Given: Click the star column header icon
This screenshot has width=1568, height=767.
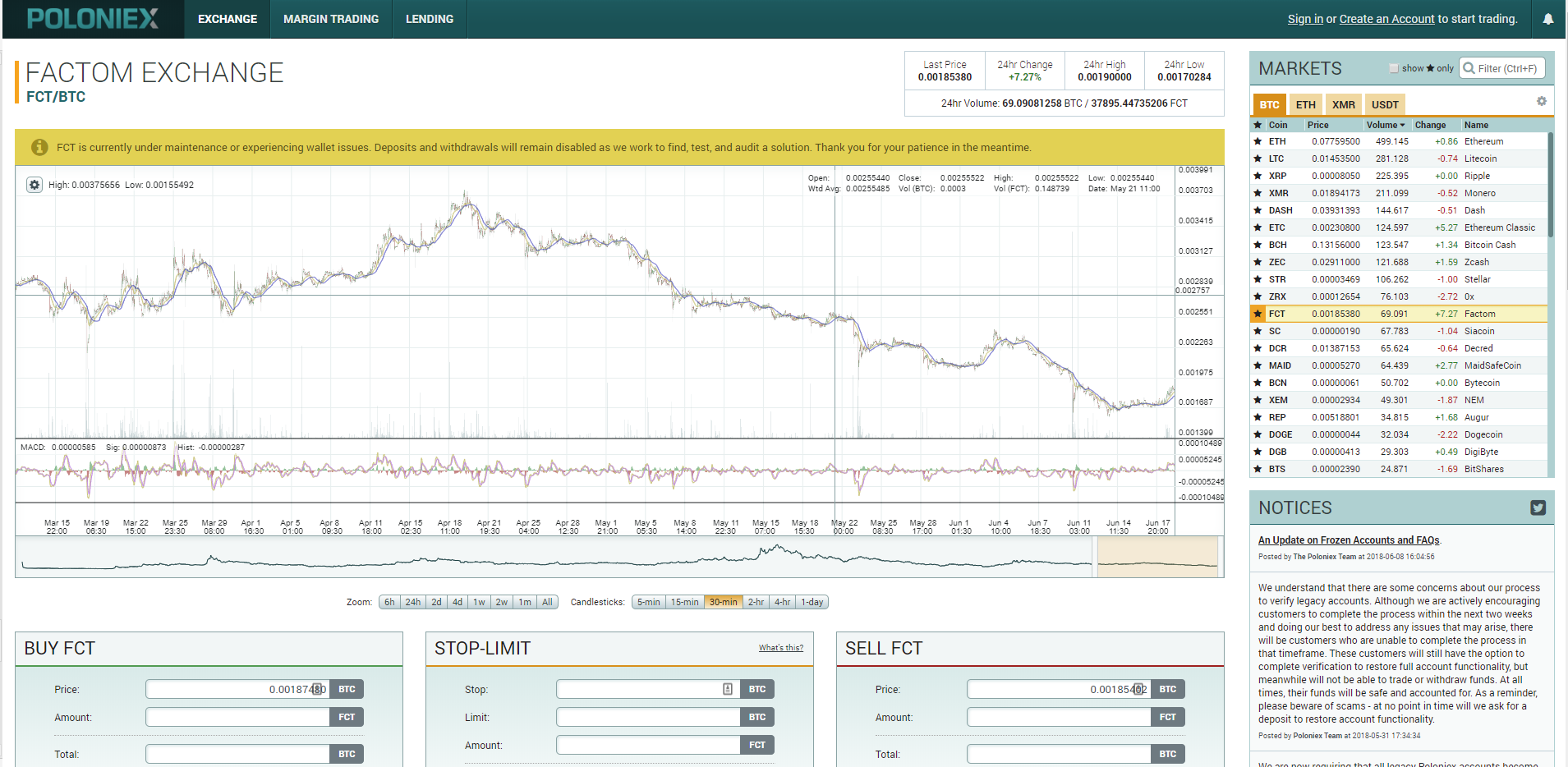Looking at the screenshot, I should pos(1258,125).
